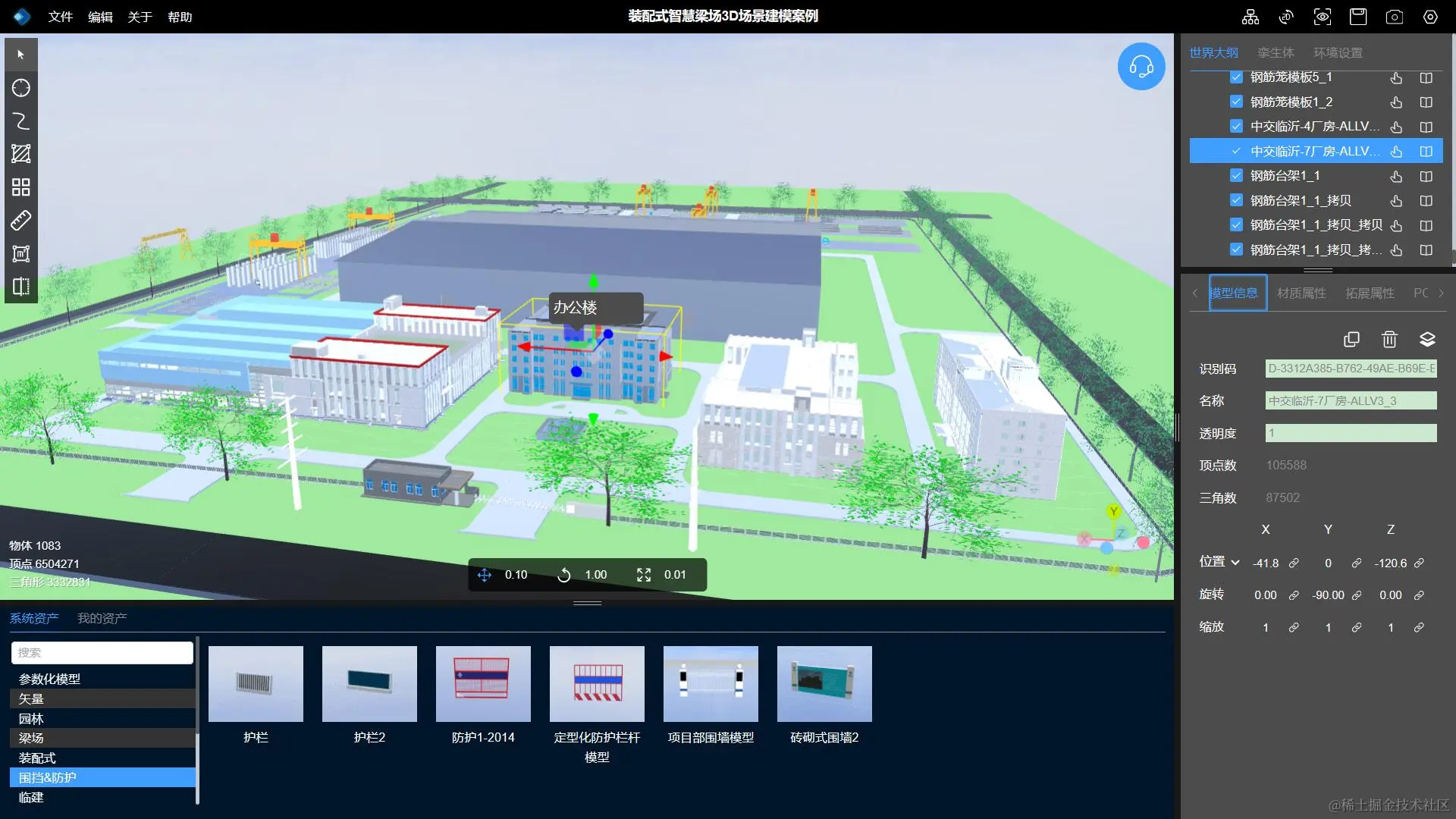Click the save disk icon
1456x819 pixels.
click(x=1357, y=17)
